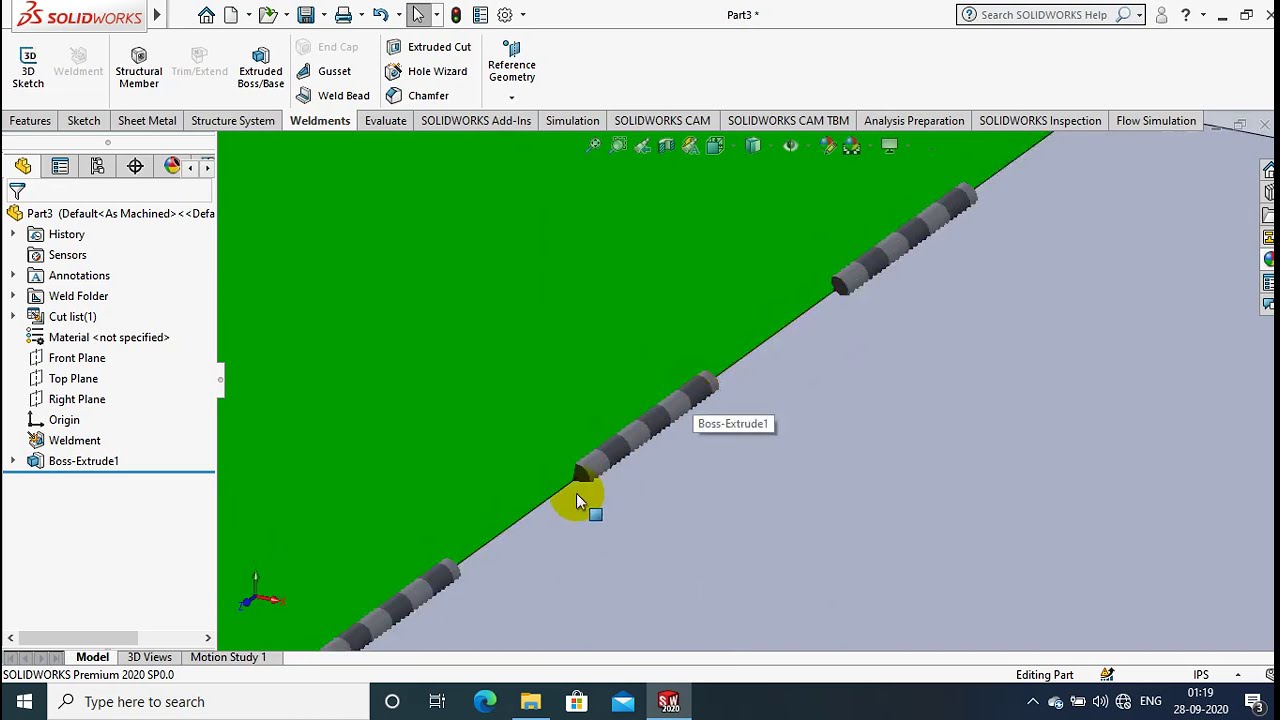Open the SOLIDWORKS CAM tab
Screen dimensions: 1280x720
[x=662, y=121]
